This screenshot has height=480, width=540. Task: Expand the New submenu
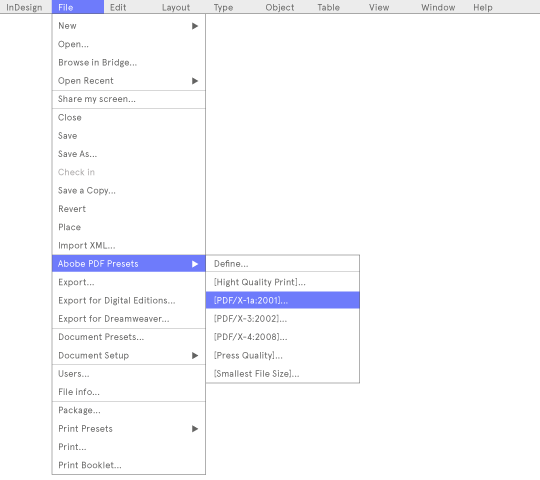129,26
